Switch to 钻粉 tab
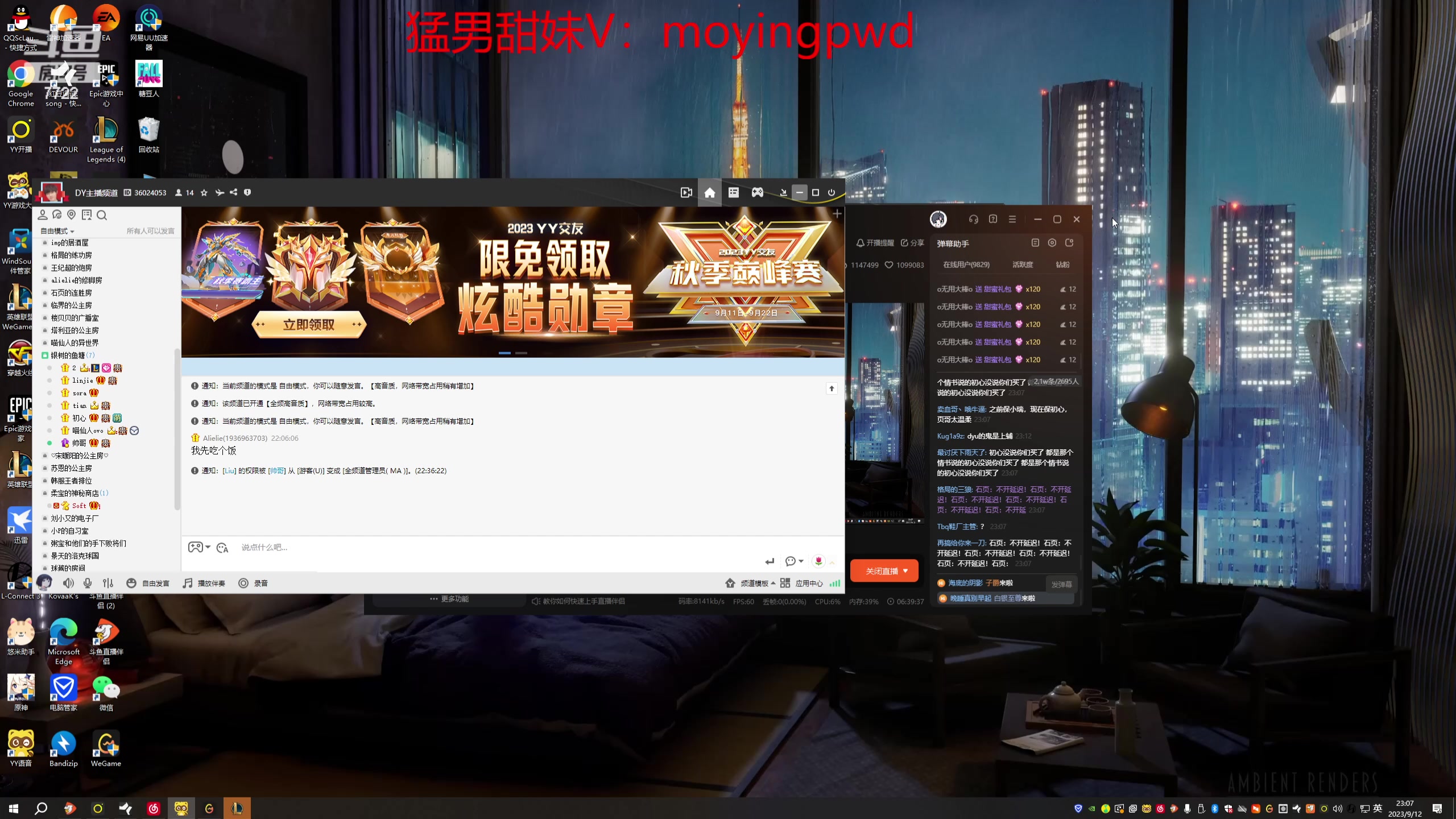 pyautogui.click(x=1062, y=264)
